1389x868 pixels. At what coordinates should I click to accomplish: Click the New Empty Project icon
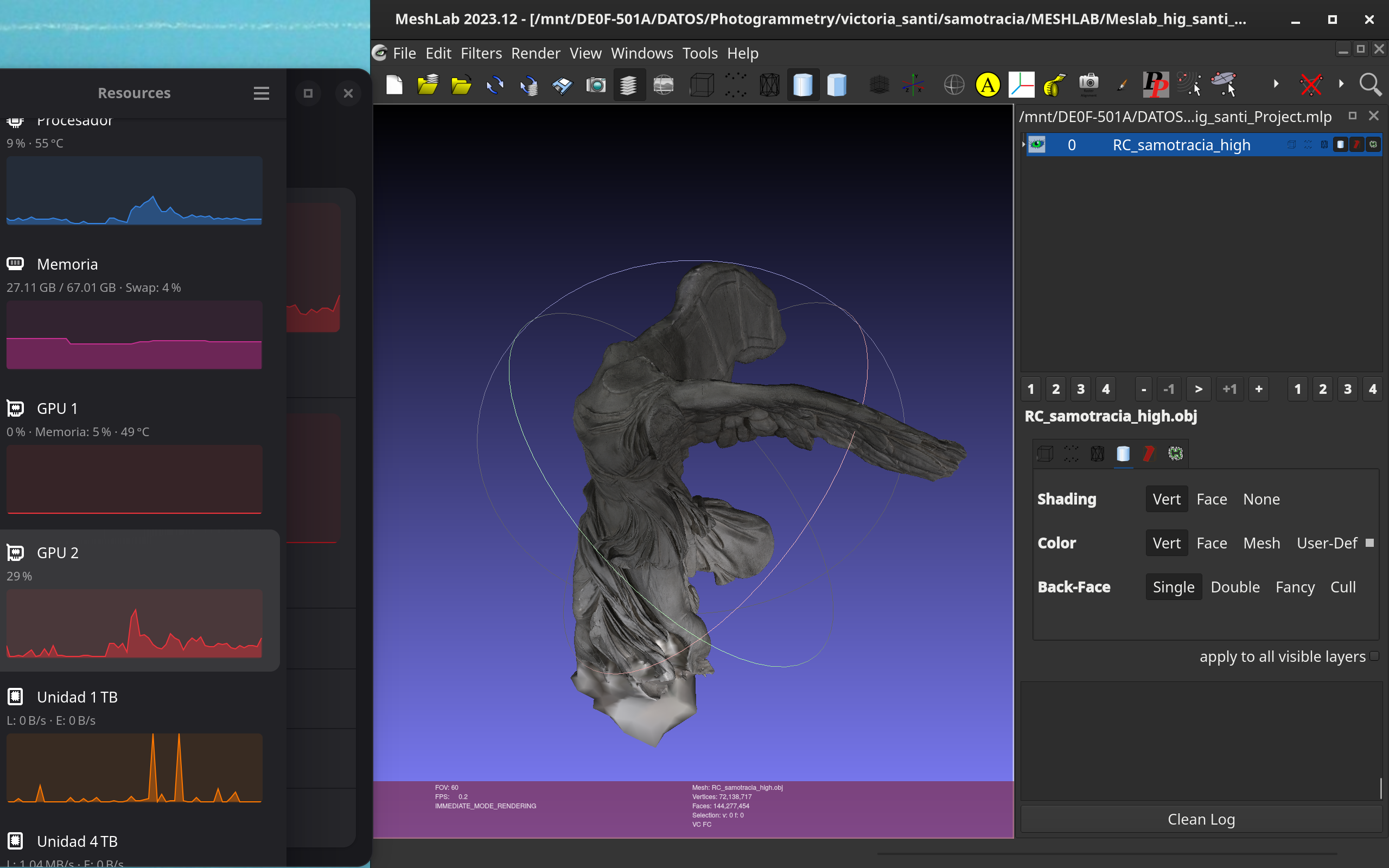(x=394, y=85)
